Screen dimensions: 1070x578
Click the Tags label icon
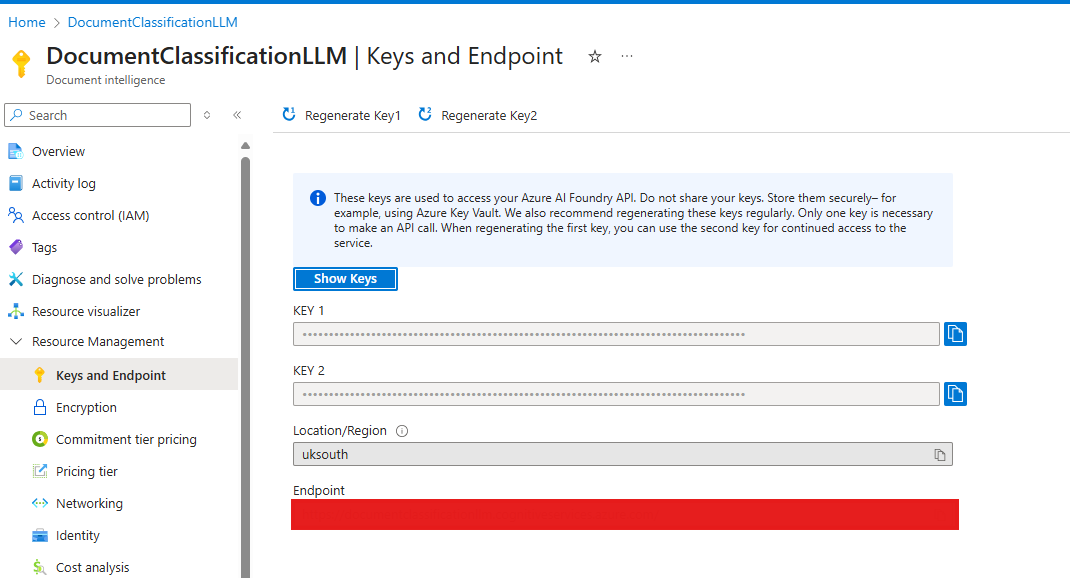16,247
